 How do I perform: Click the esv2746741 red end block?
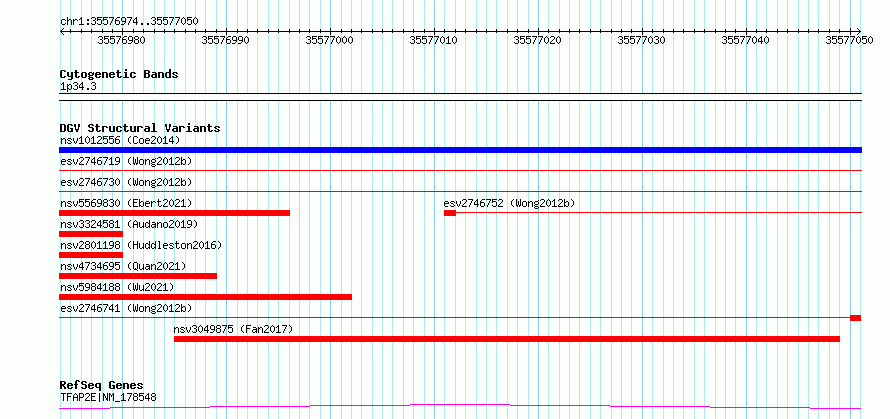[x=855, y=318]
